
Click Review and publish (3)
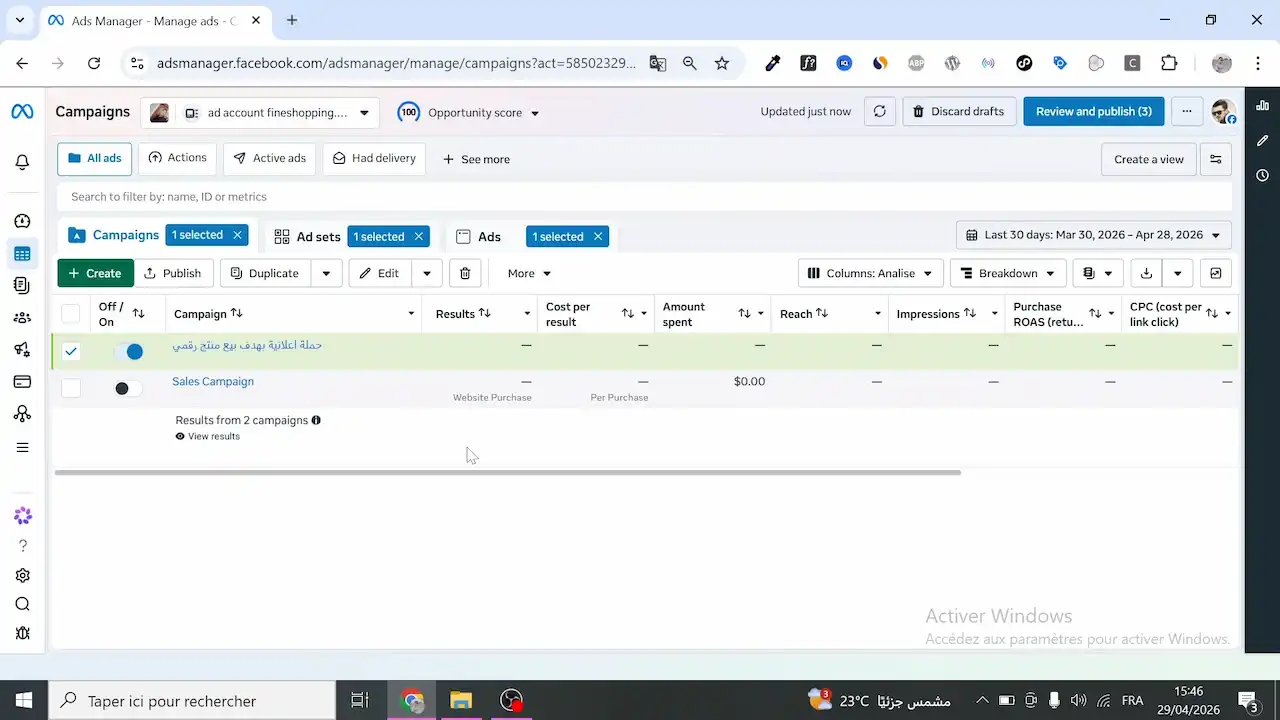1094,112
